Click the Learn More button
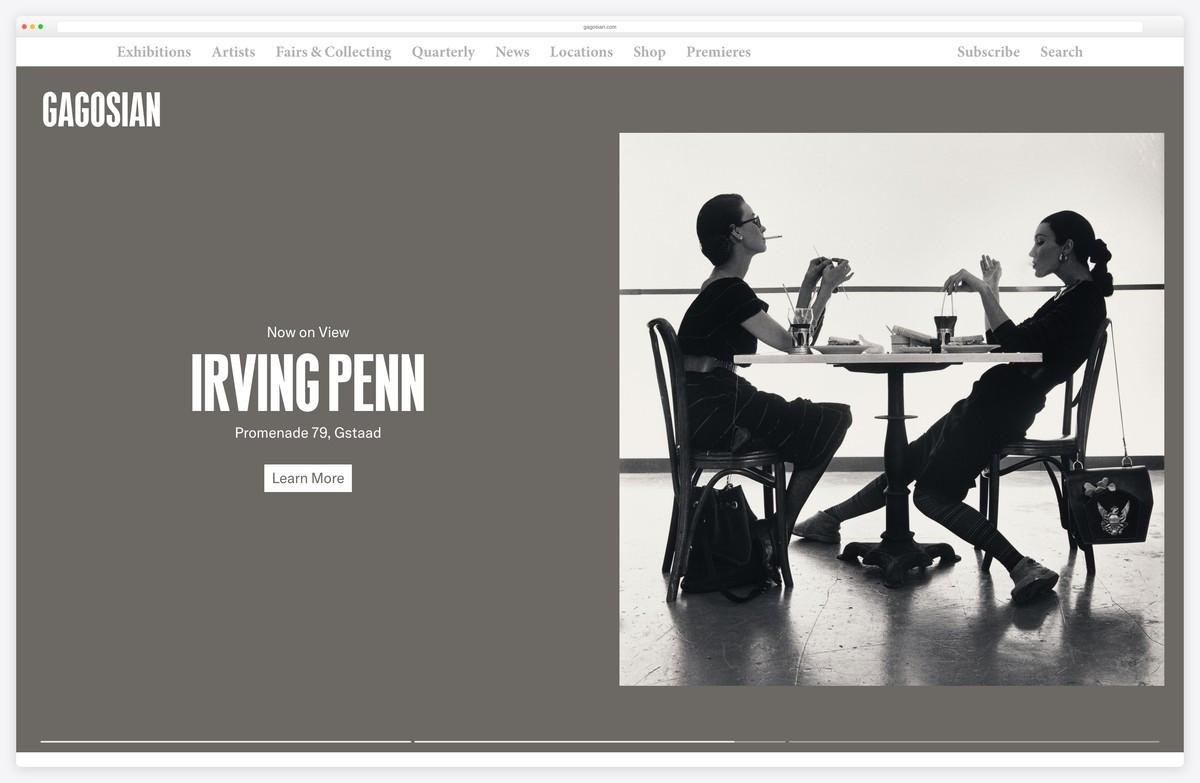The image size is (1200, 783). (308, 478)
